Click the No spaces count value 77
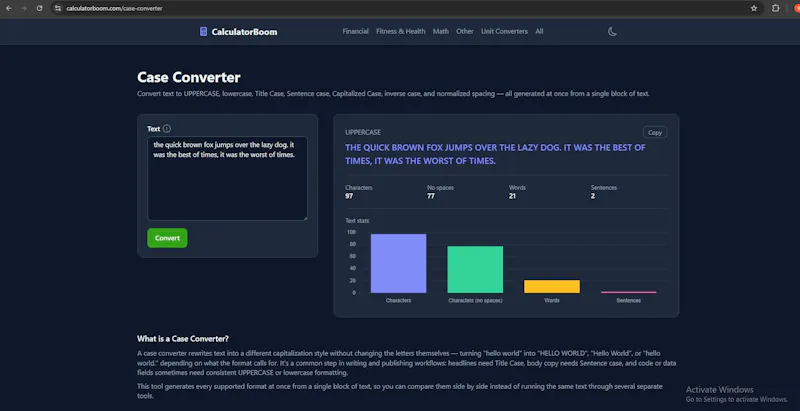The image size is (800, 411). 431,196
